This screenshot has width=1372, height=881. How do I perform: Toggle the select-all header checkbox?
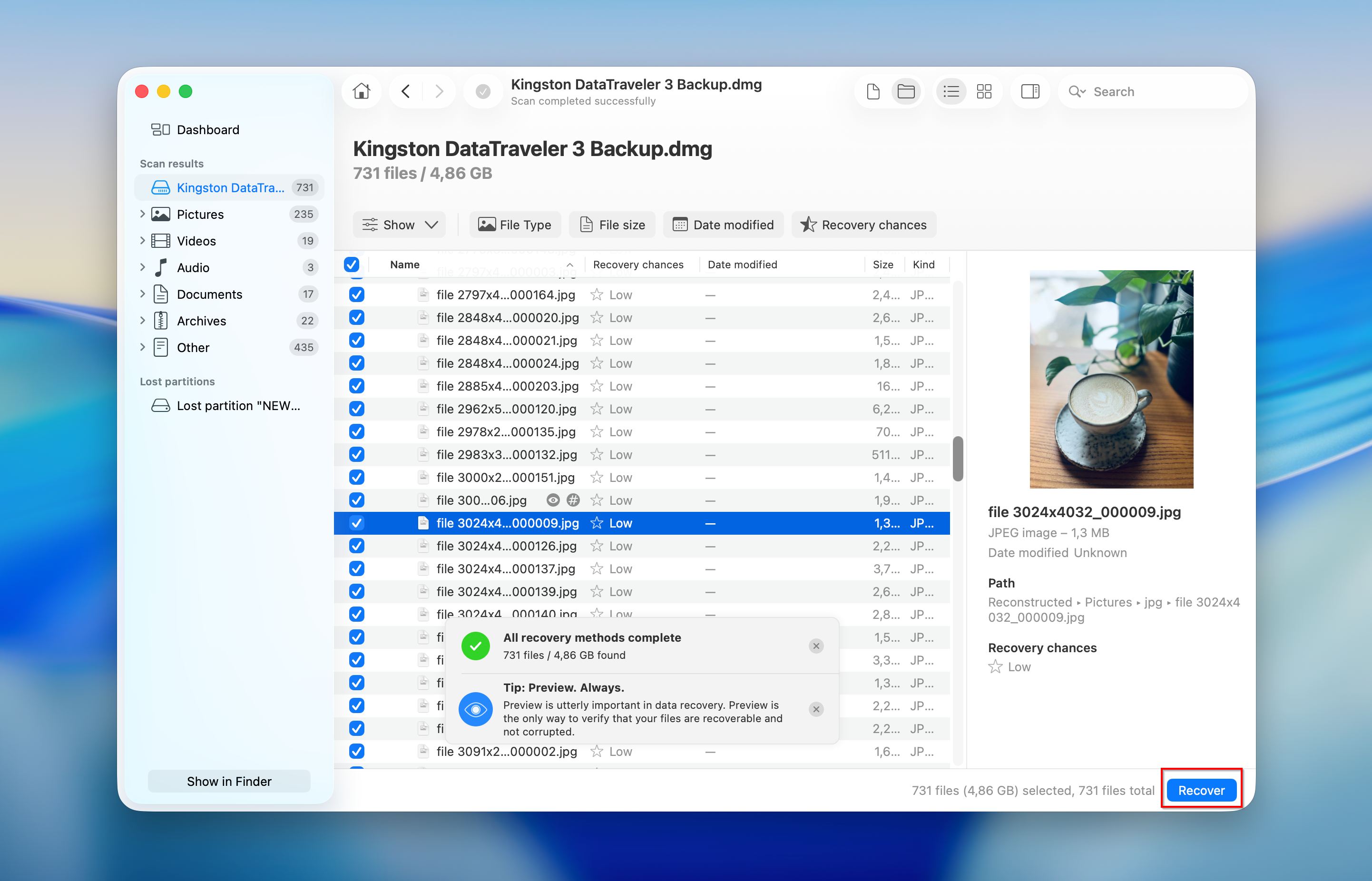[x=351, y=264]
